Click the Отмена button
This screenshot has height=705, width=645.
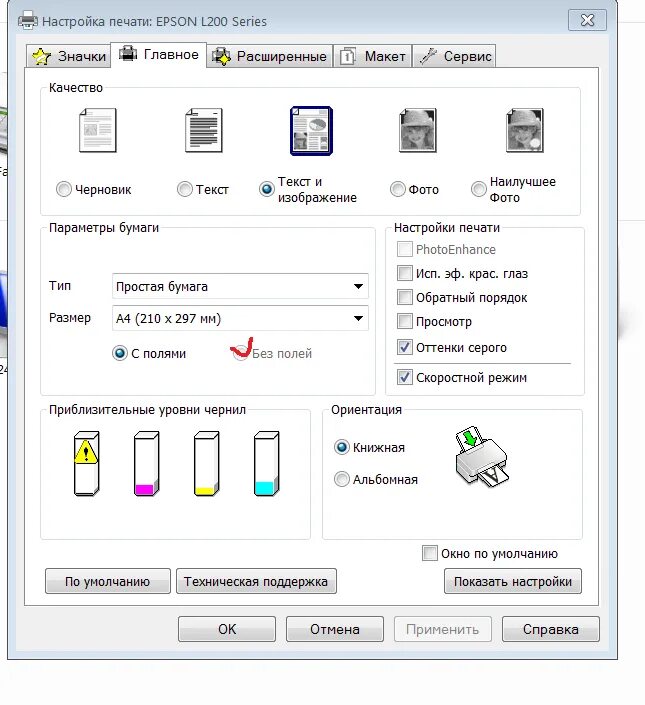(x=335, y=629)
